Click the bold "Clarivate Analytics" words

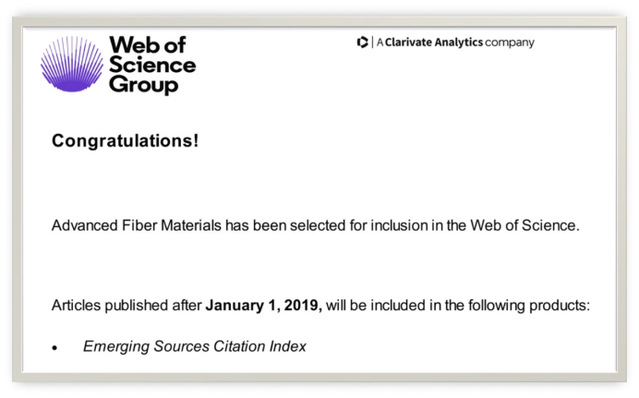tap(434, 42)
